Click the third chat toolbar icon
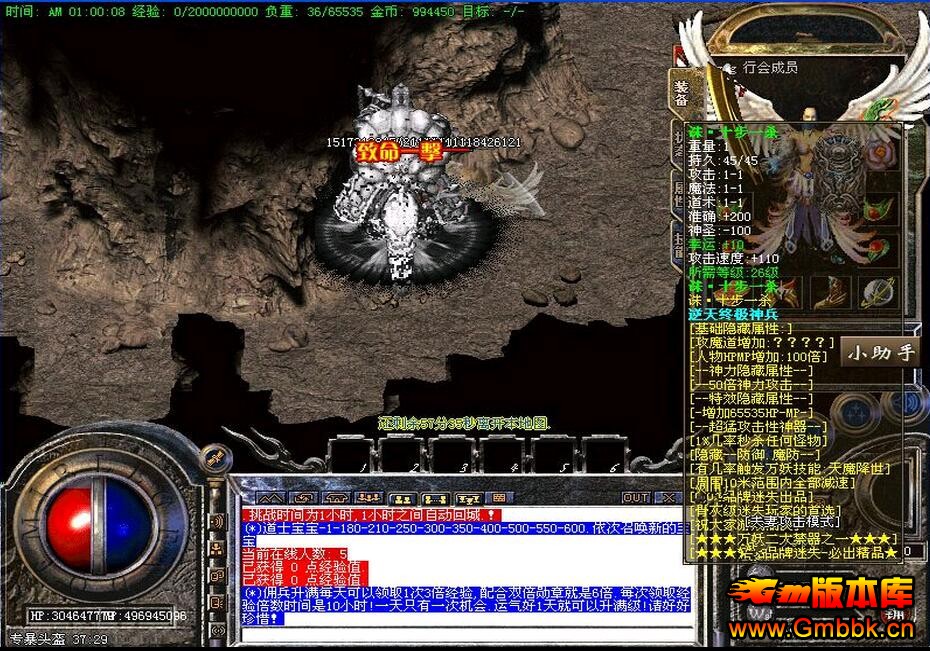Viewport: 930px width, 651px height. click(336, 497)
